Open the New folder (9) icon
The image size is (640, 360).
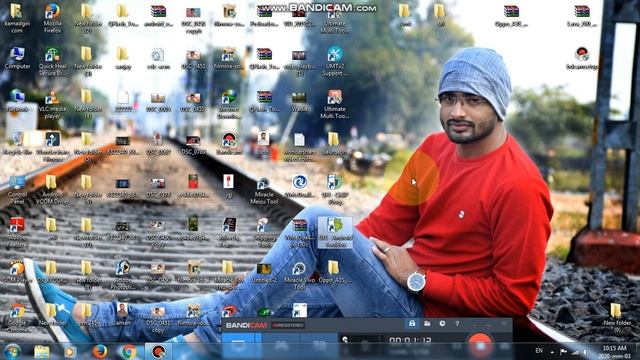617,318
